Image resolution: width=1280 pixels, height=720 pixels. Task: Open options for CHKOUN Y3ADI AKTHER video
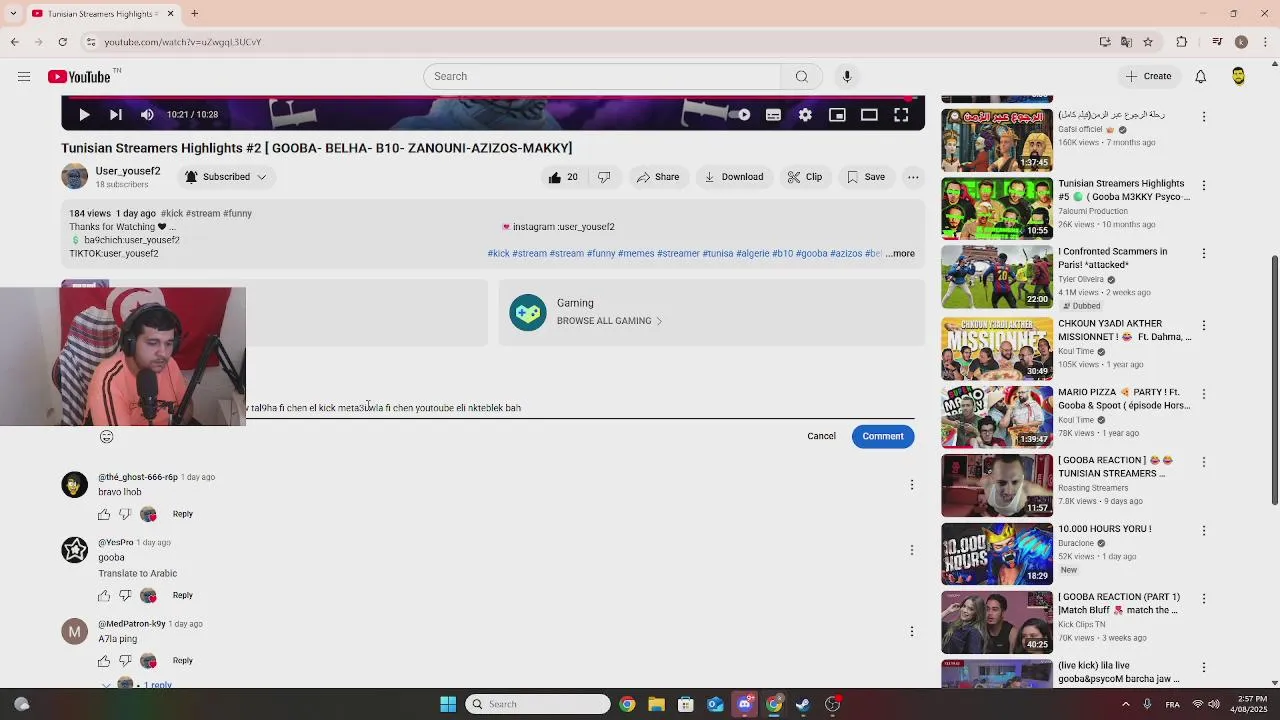pyautogui.click(x=1204, y=326)
